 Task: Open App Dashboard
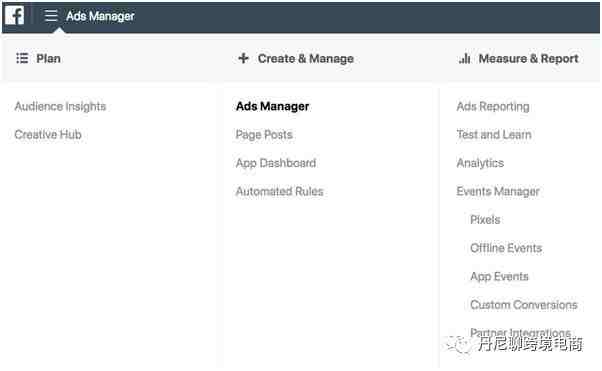pos(276,163)
